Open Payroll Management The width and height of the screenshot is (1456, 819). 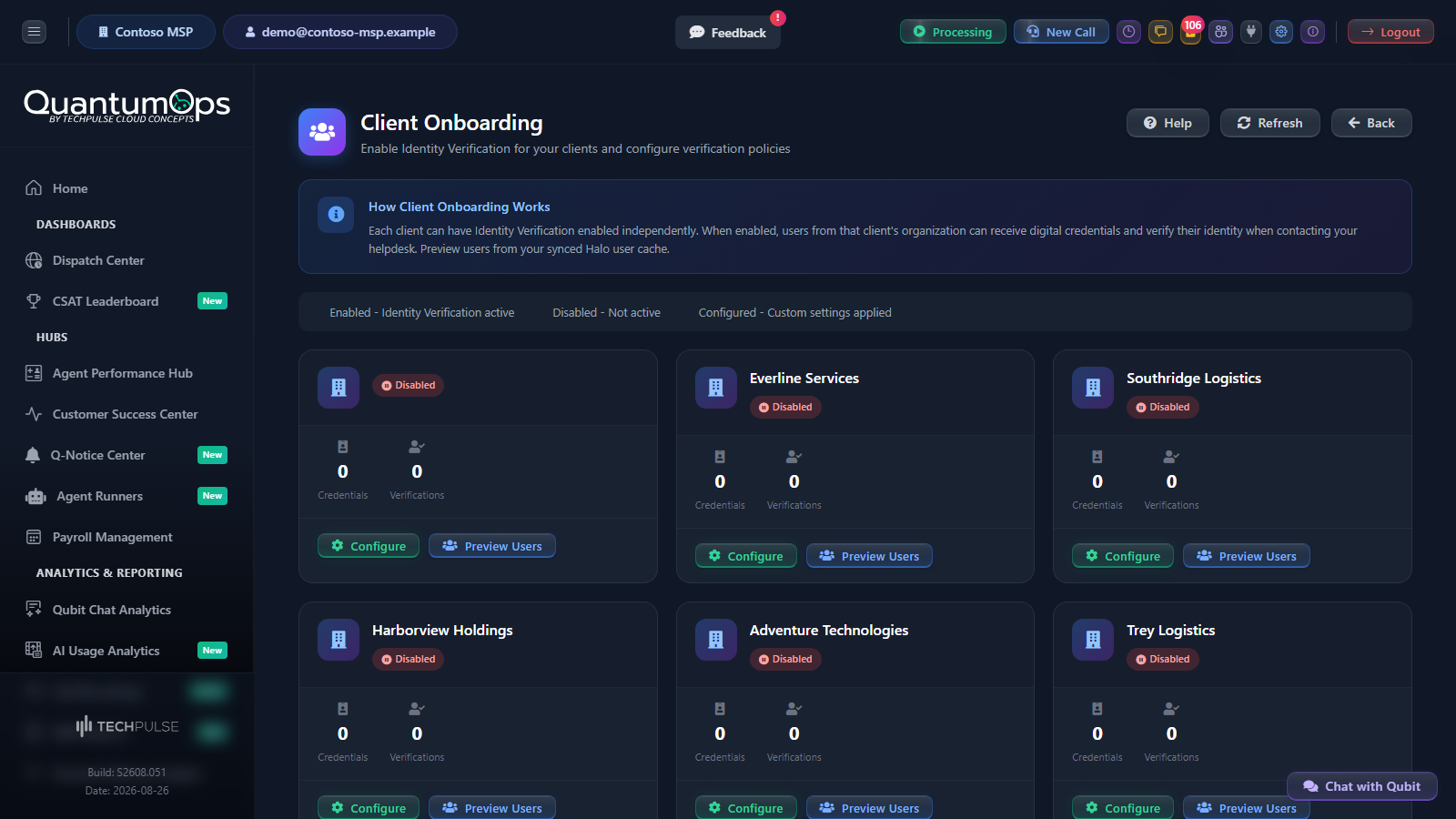tap(126, 537)
